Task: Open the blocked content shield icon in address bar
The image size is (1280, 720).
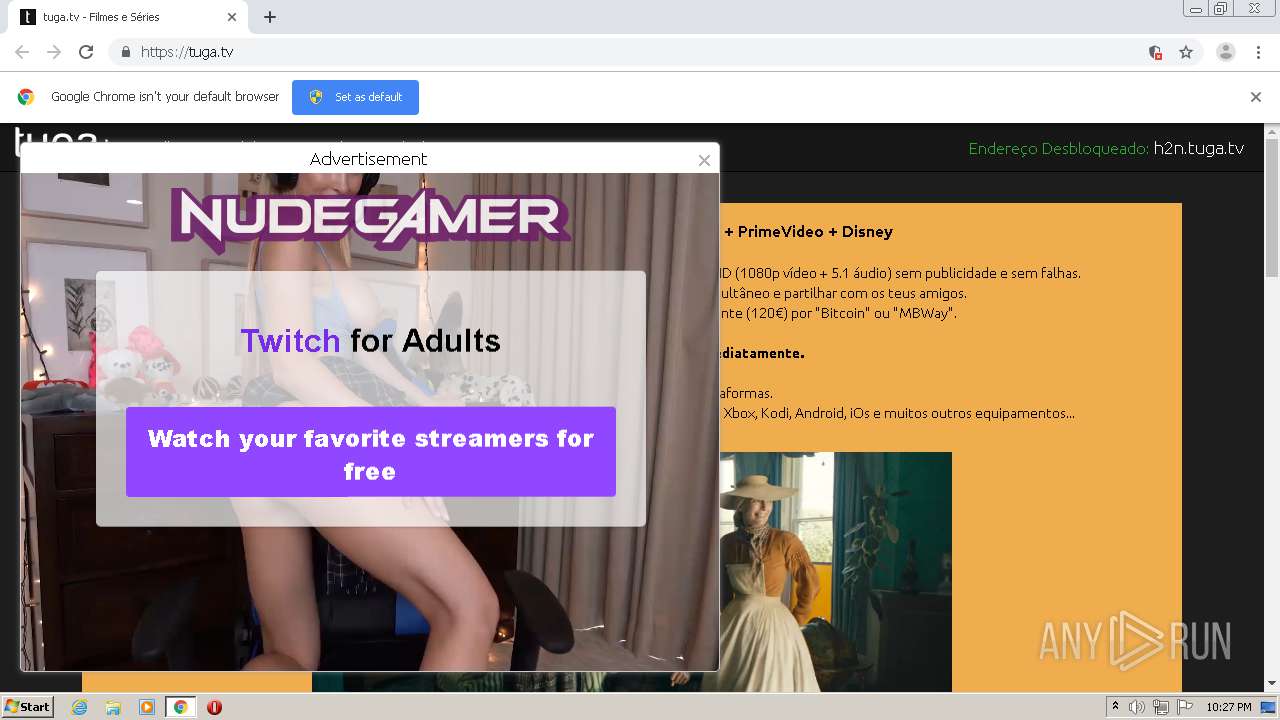Action: pos(1155,52)
